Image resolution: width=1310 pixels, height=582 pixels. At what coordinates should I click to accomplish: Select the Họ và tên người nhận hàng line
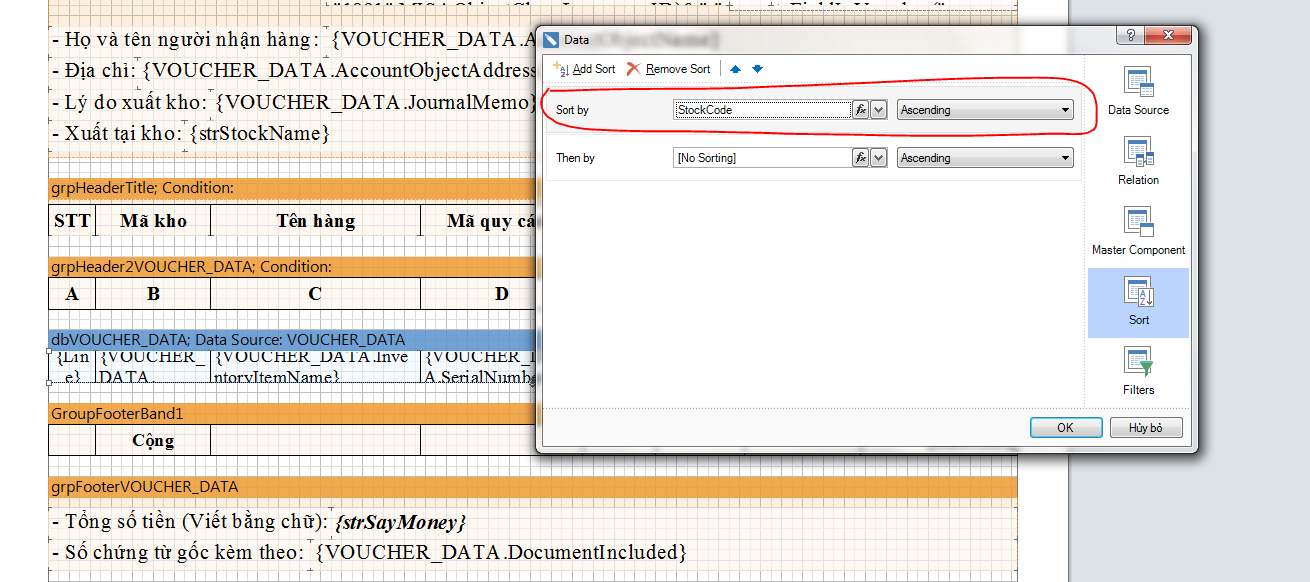pyautogui.click(x=294, y=40)
